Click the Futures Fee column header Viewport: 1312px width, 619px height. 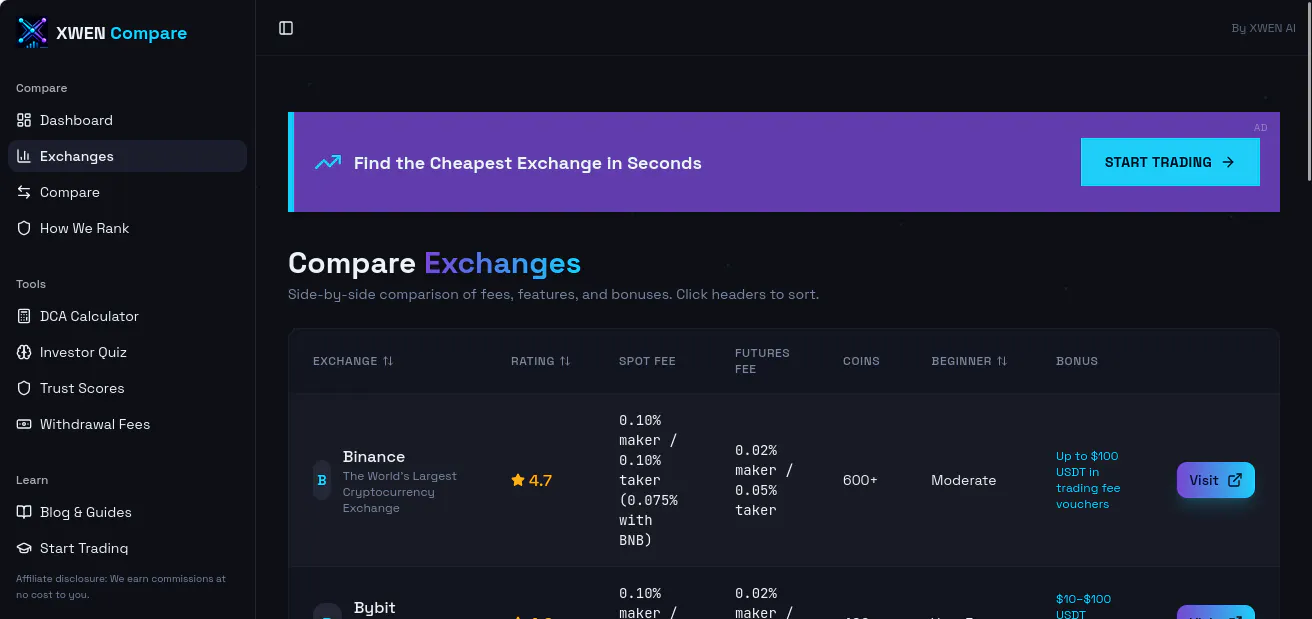[x=762, y=361]
